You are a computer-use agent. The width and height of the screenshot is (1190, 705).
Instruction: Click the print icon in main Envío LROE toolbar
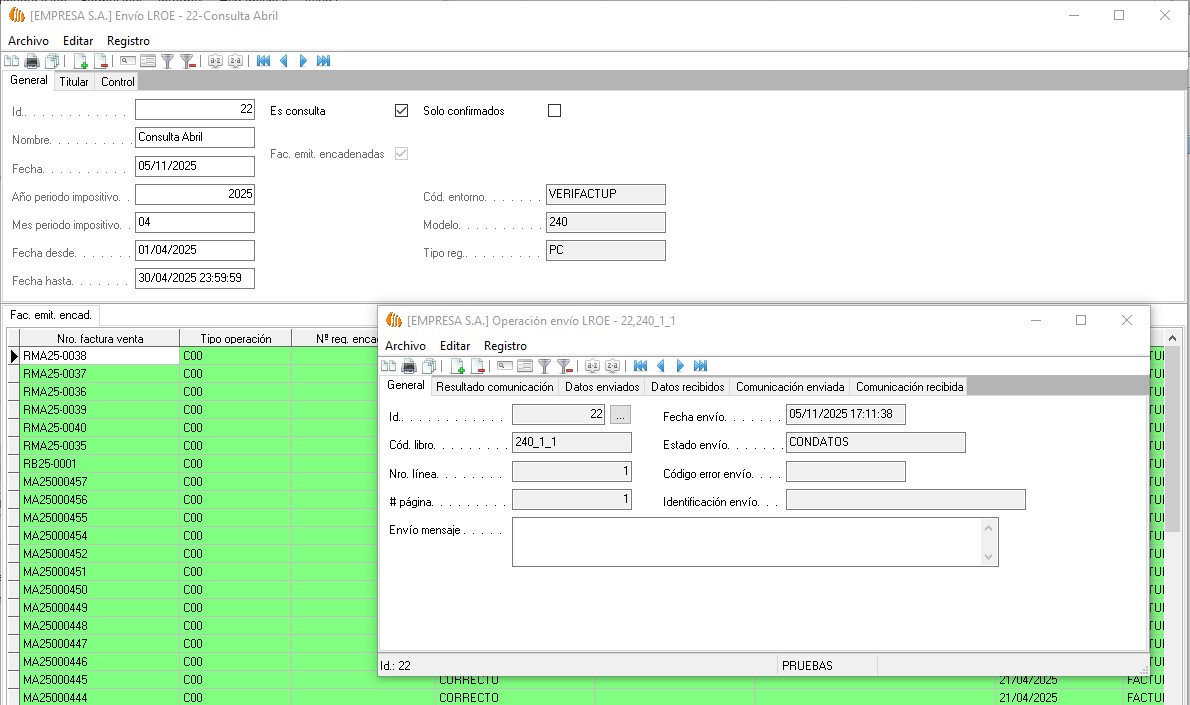[x=32, y=61]
